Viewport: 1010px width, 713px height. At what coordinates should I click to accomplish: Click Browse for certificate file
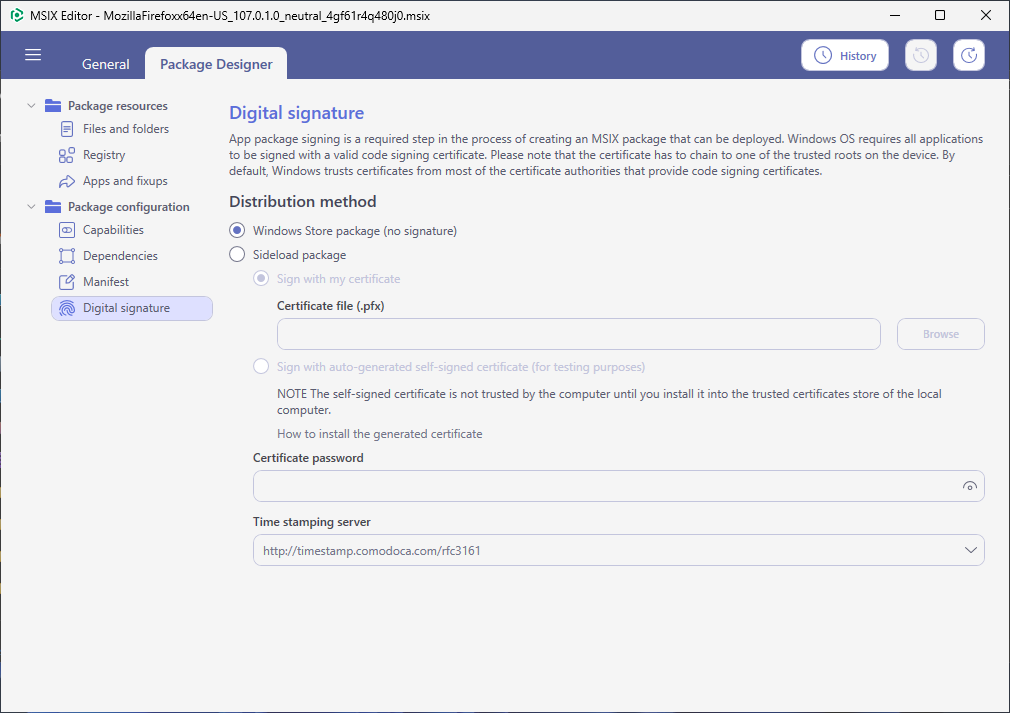940,334
